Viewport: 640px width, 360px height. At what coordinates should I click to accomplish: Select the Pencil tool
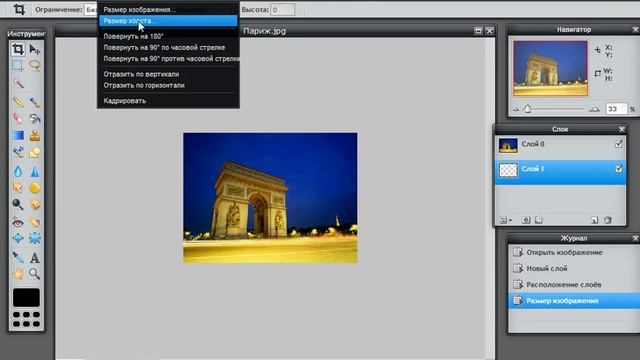pyautogui.click(x=18, y=102)
